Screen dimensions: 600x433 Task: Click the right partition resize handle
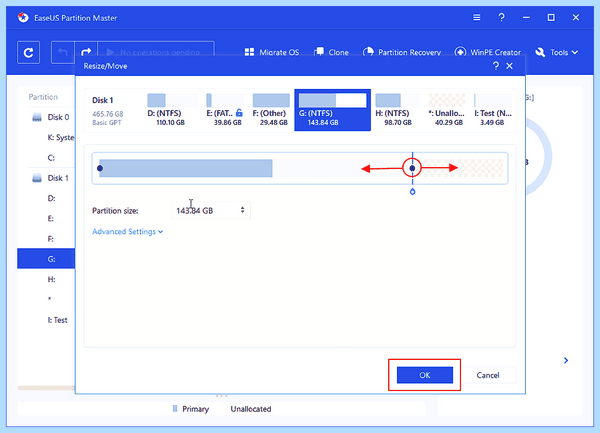point(412,168)
